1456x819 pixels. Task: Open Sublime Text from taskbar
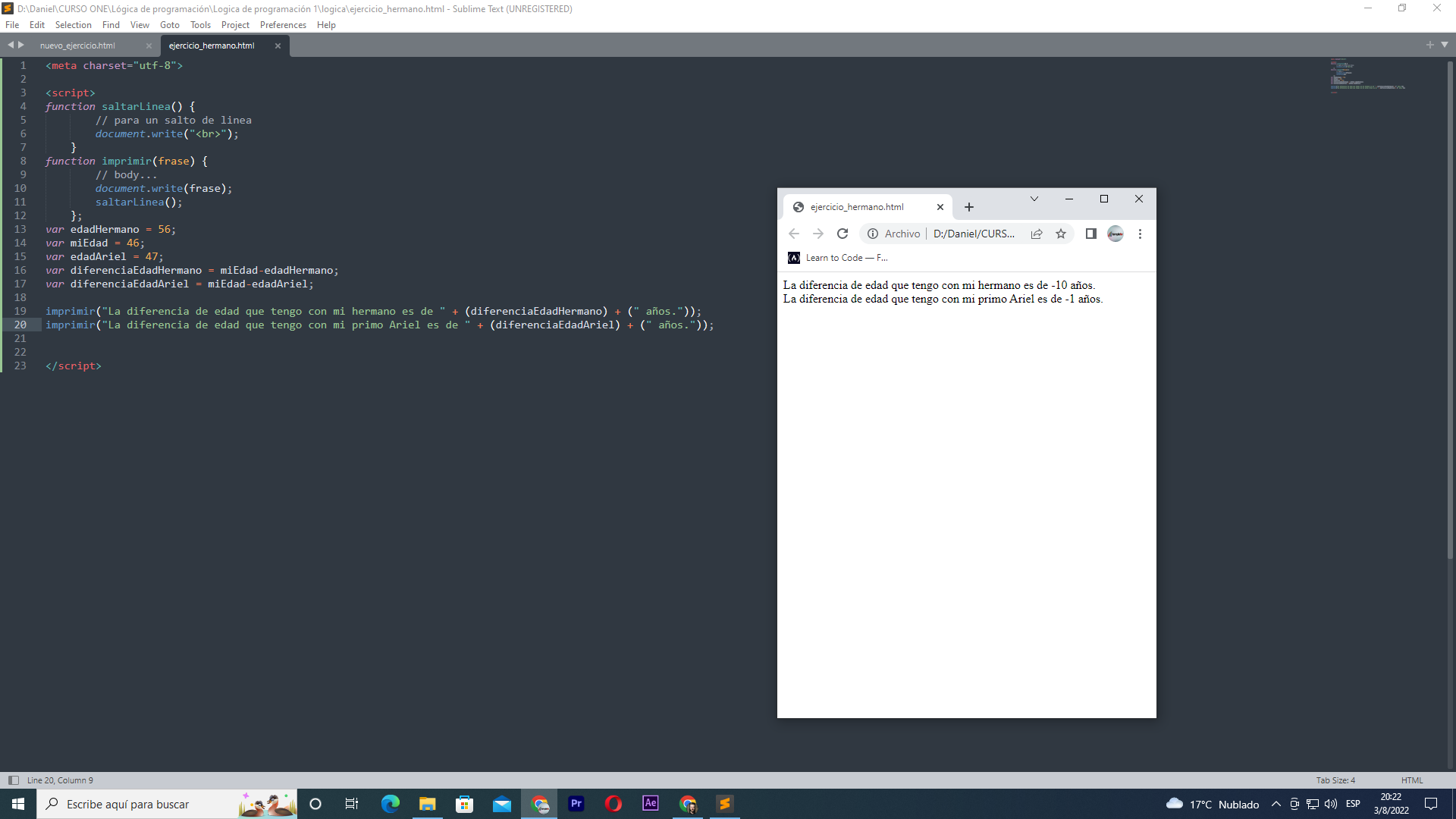(725, 804)
